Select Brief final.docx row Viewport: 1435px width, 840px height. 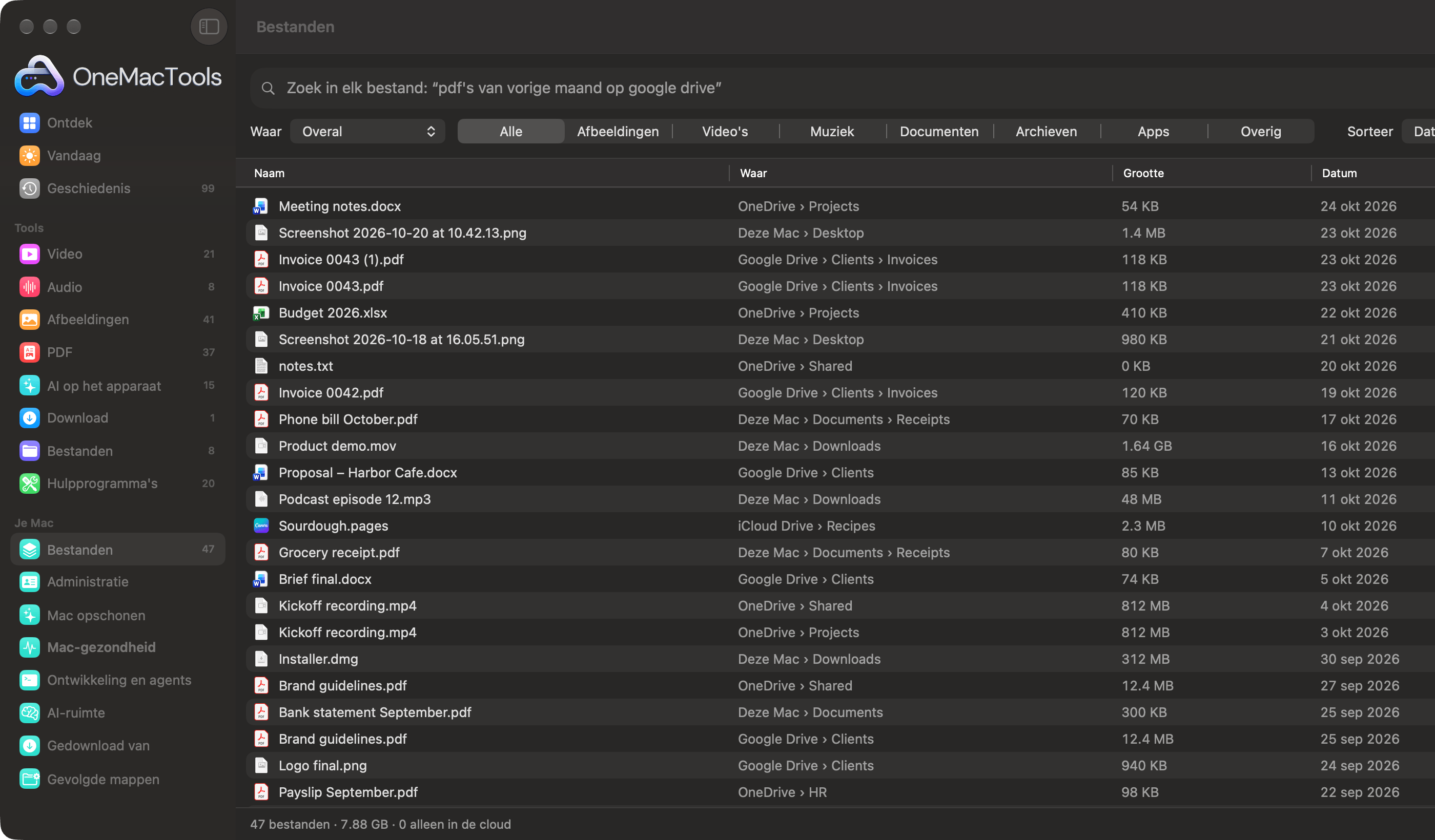click(840, 579)
